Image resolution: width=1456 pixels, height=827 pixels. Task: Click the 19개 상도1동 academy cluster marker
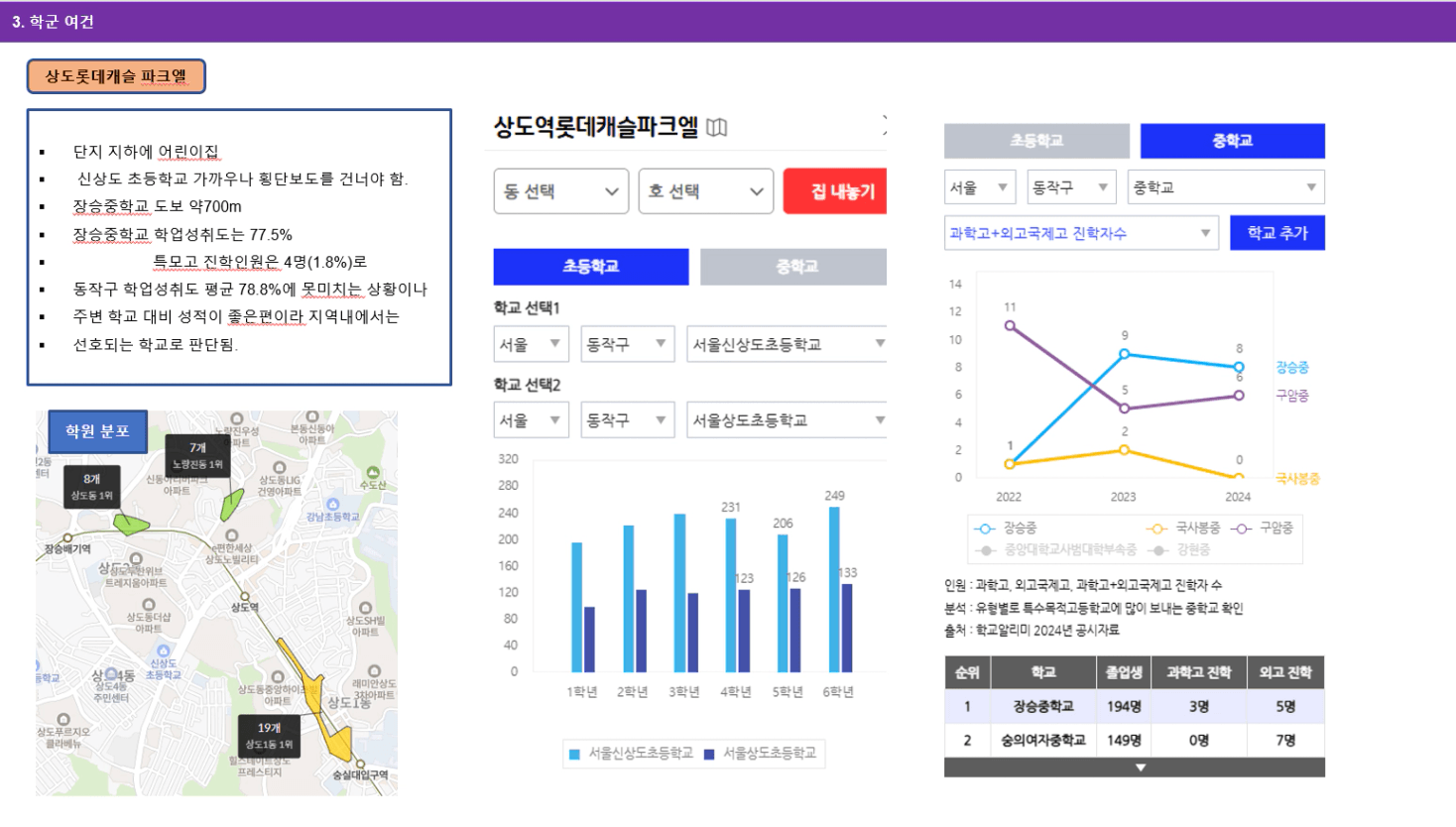[269, 735]
